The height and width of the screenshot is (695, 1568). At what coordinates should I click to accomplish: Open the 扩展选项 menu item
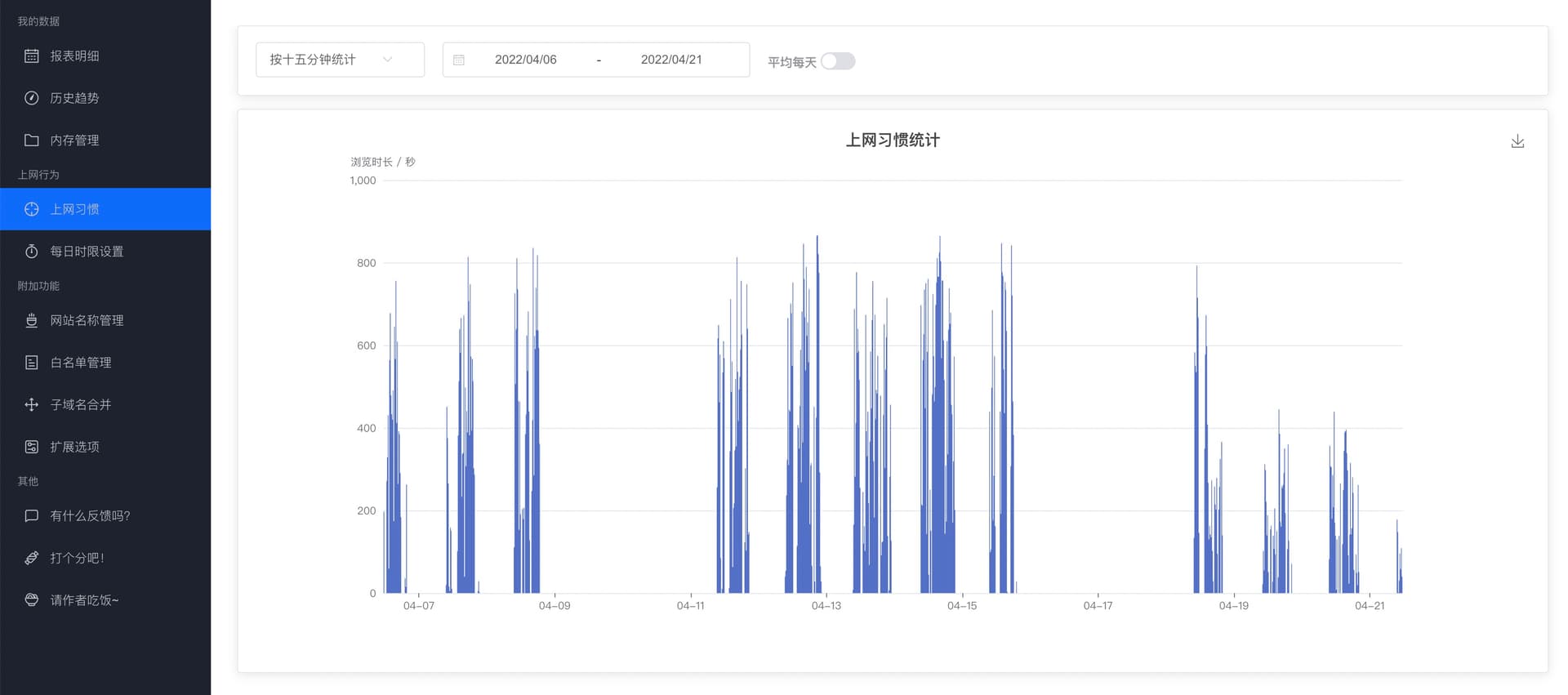pos(74,447)
